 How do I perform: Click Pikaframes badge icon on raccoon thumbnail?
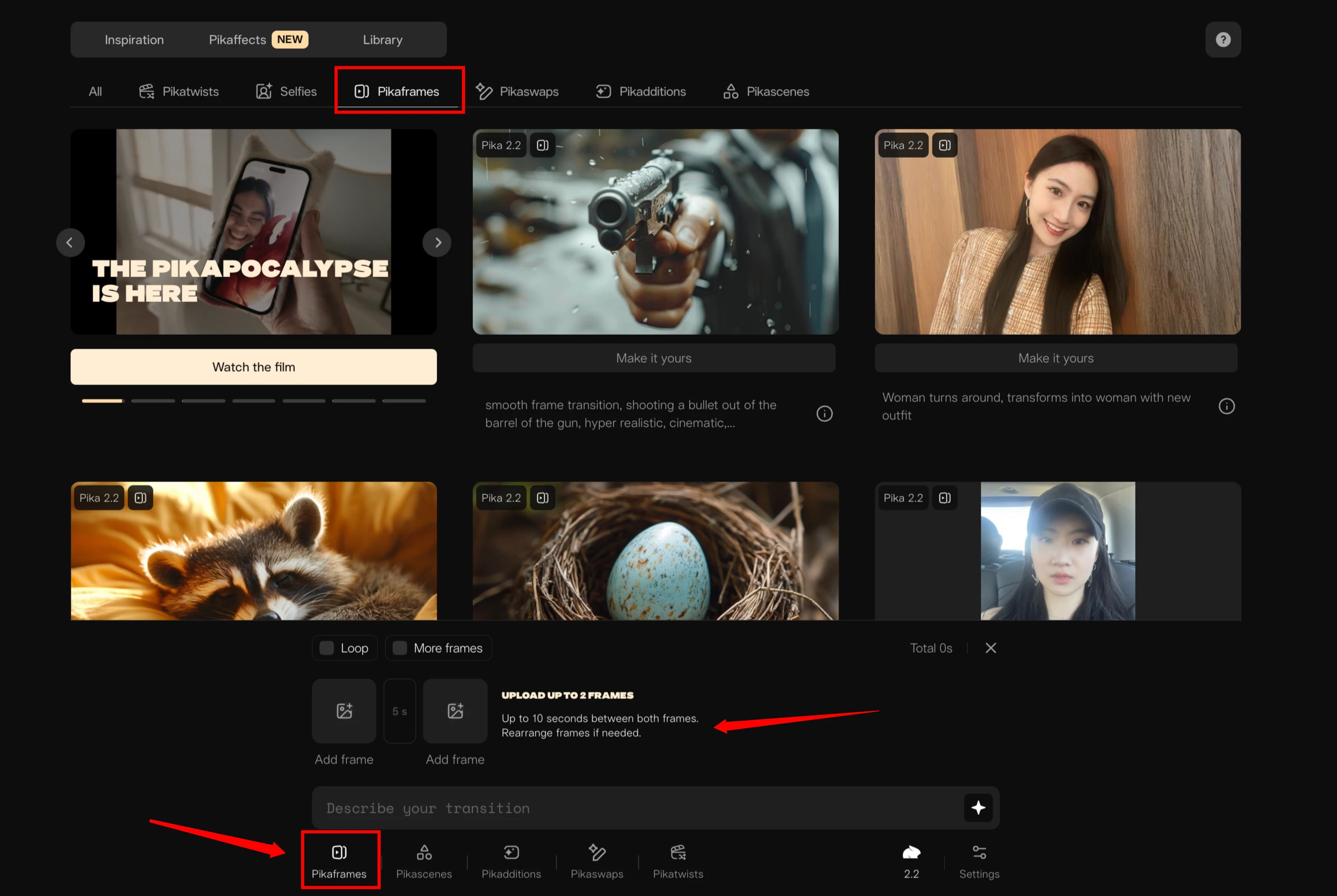[x=140, y=498]
